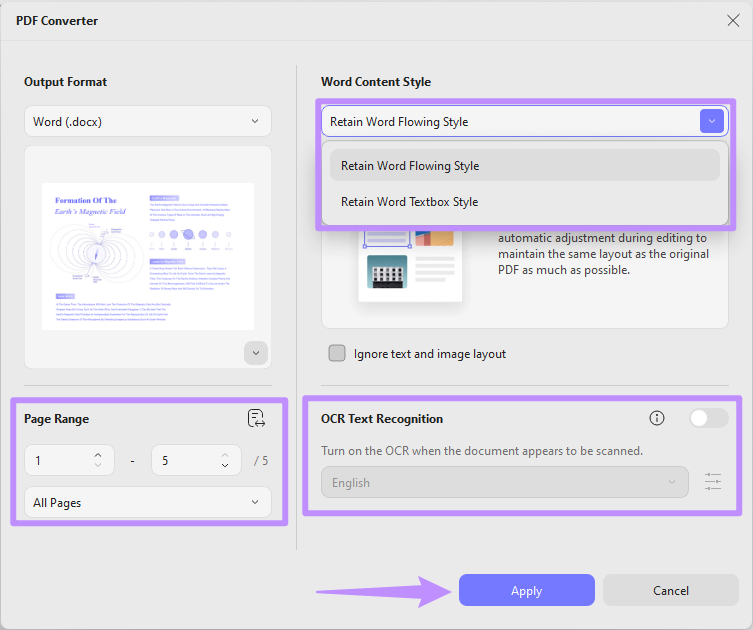Click the Cancel button
The image size is (753, 630).
click(670, 590)
